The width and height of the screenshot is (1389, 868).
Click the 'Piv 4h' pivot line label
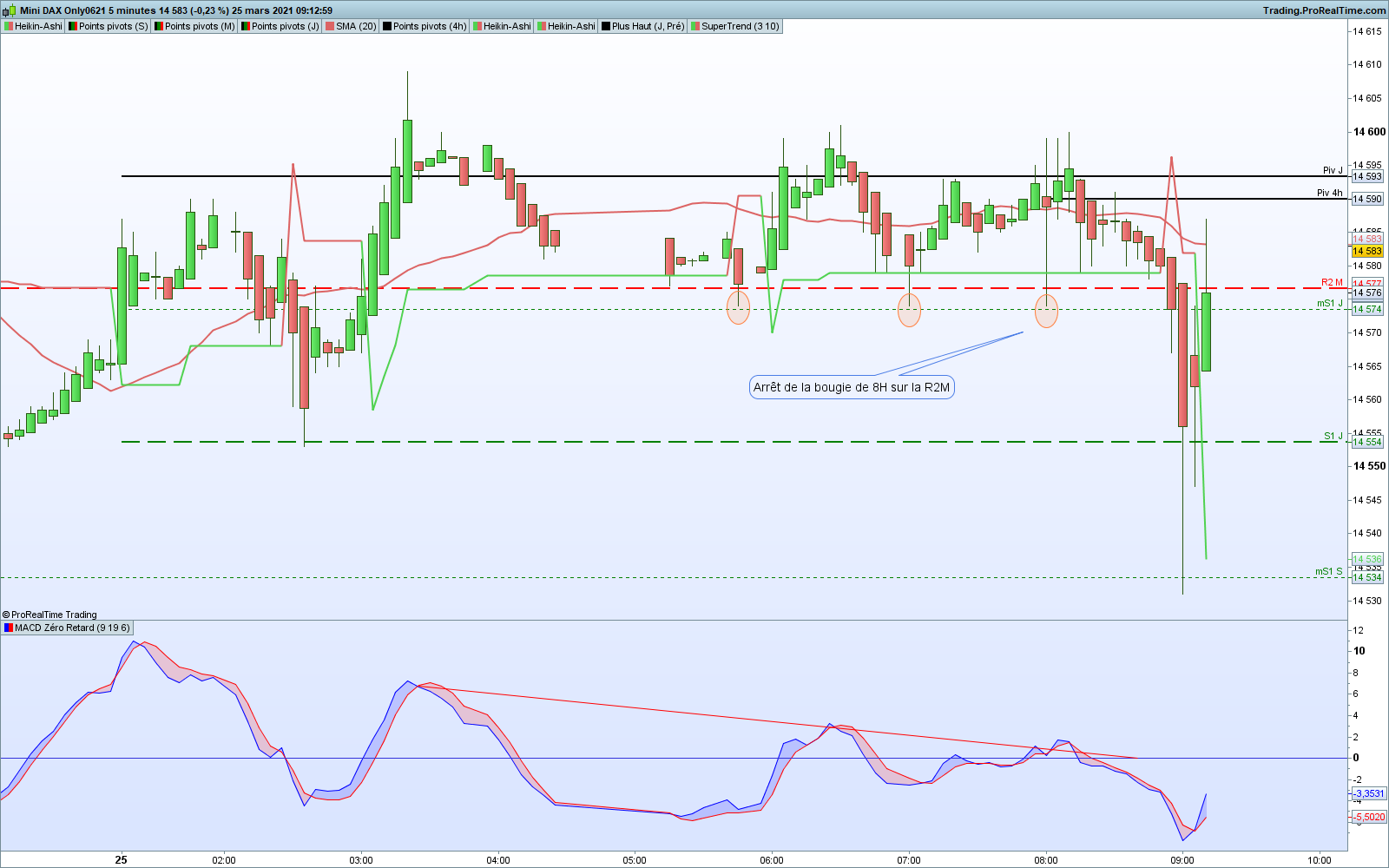(1330, 193)
